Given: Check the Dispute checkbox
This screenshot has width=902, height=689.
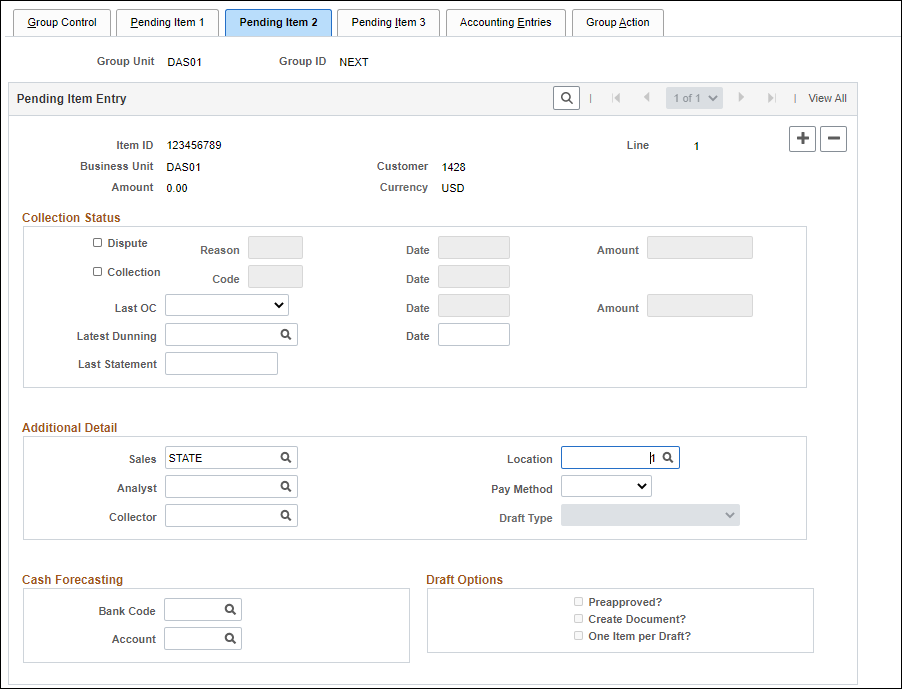Looking at the screenshot, I should pos(97,243).
